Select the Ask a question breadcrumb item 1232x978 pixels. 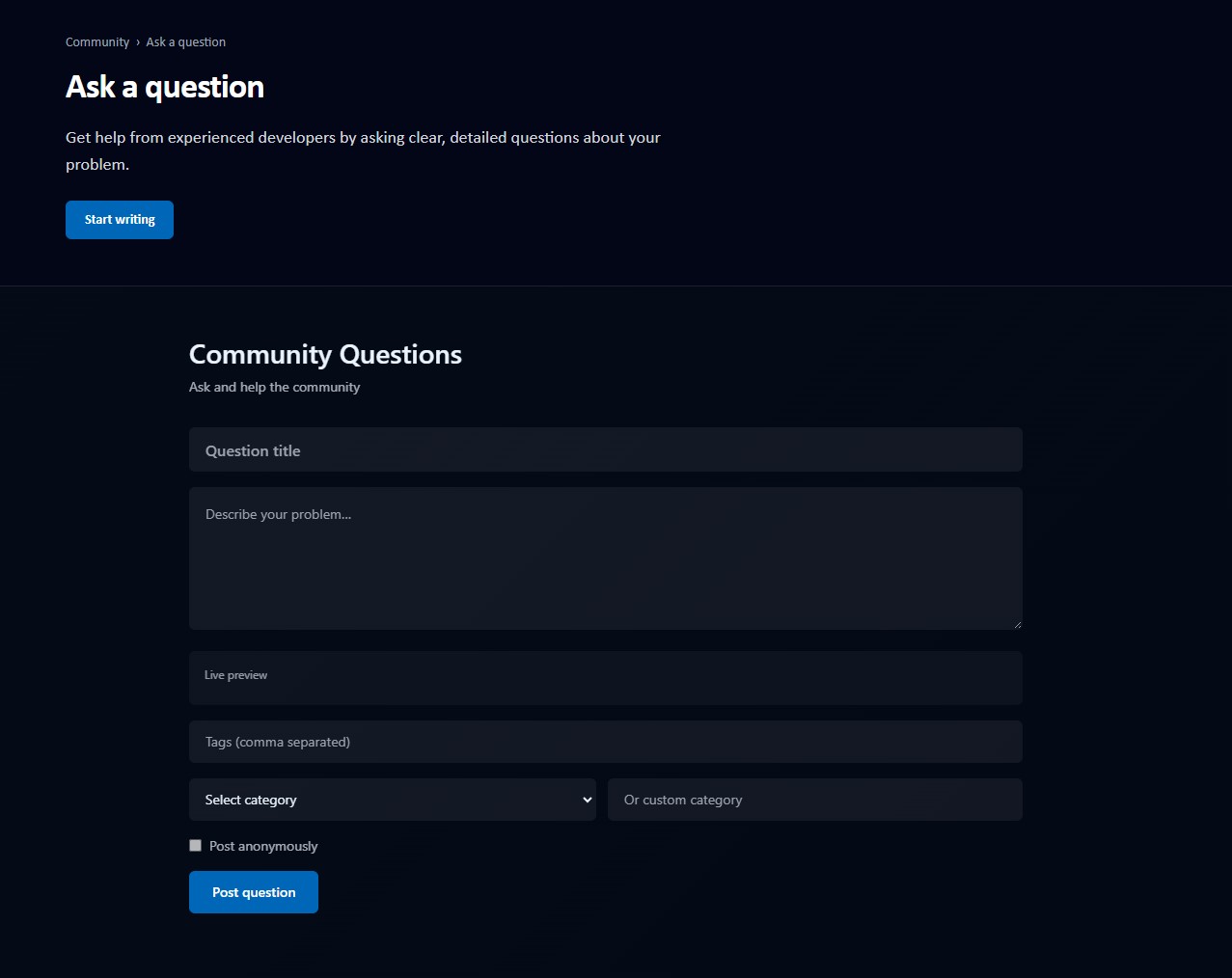pos(185,41)
